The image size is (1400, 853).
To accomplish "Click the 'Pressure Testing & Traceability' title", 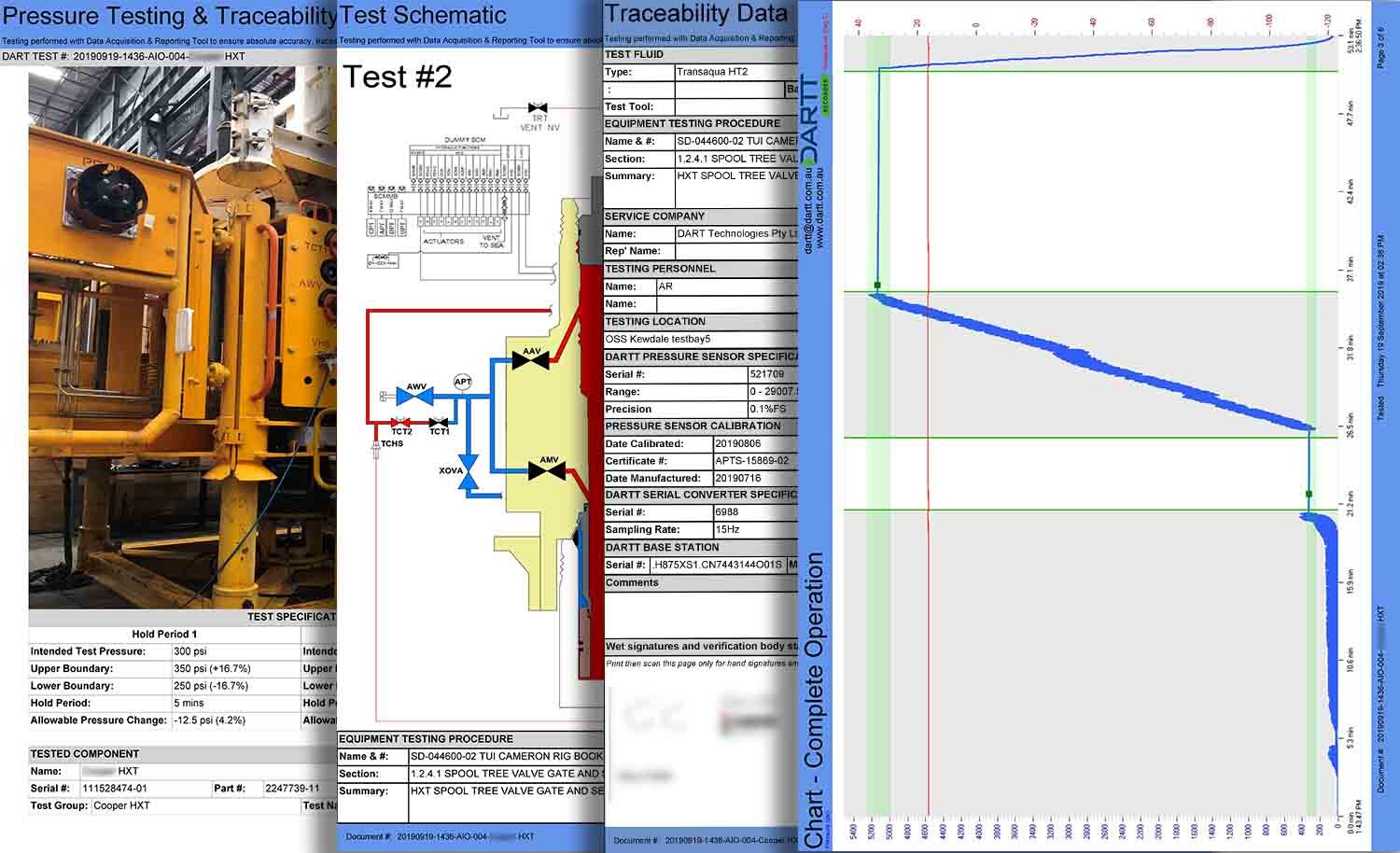I will tap(170, 16).
